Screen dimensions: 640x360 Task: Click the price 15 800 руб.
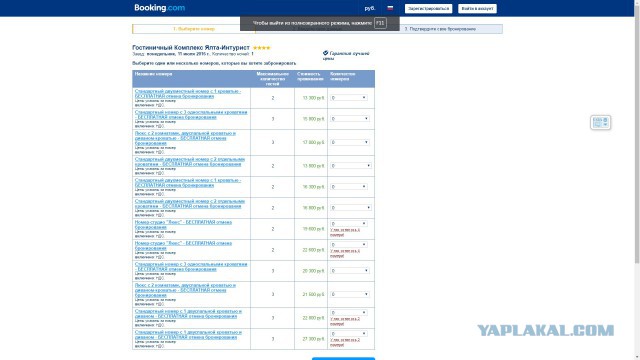click(x=313, y=119)
